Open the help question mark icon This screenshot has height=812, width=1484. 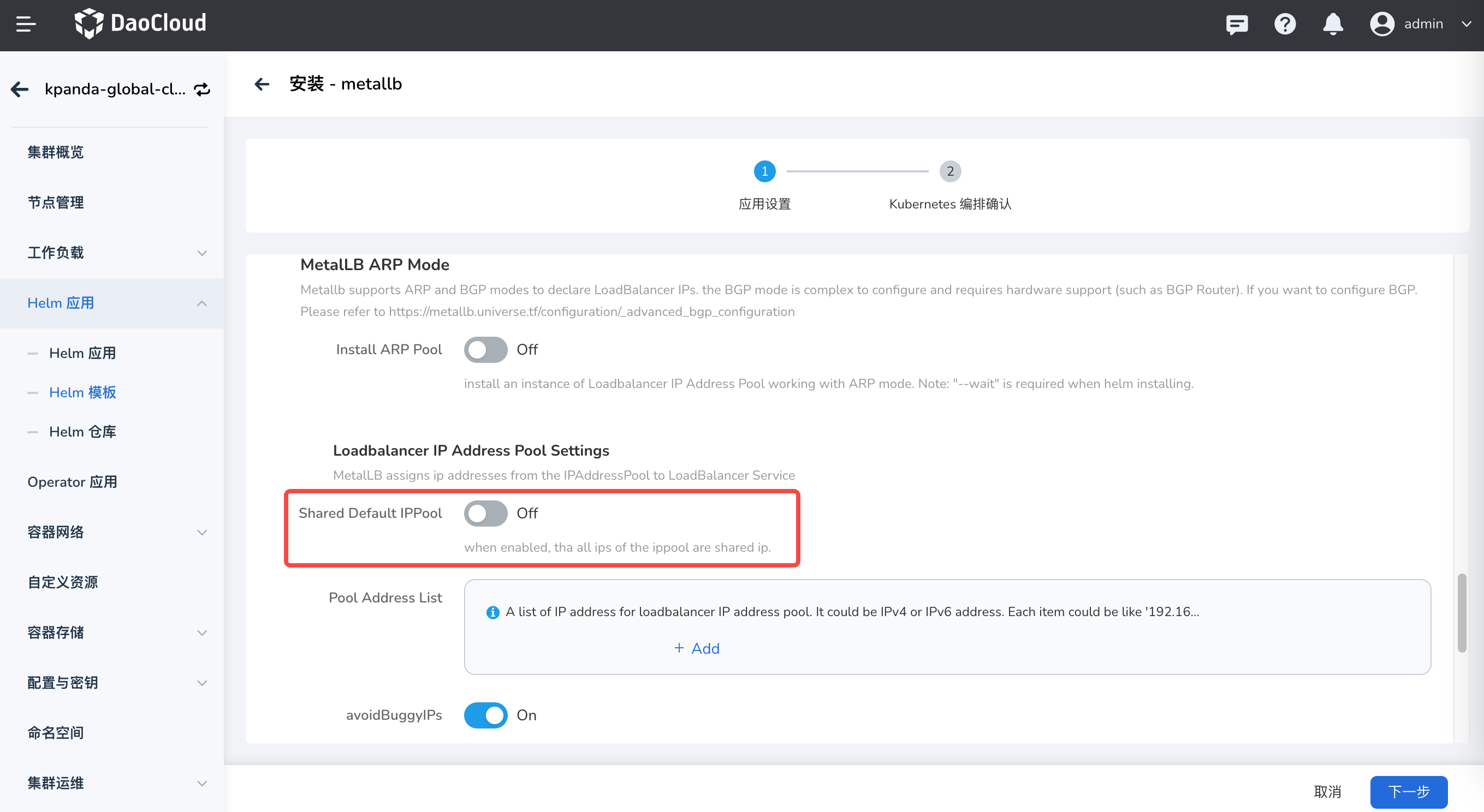(x=1285, y=24)
